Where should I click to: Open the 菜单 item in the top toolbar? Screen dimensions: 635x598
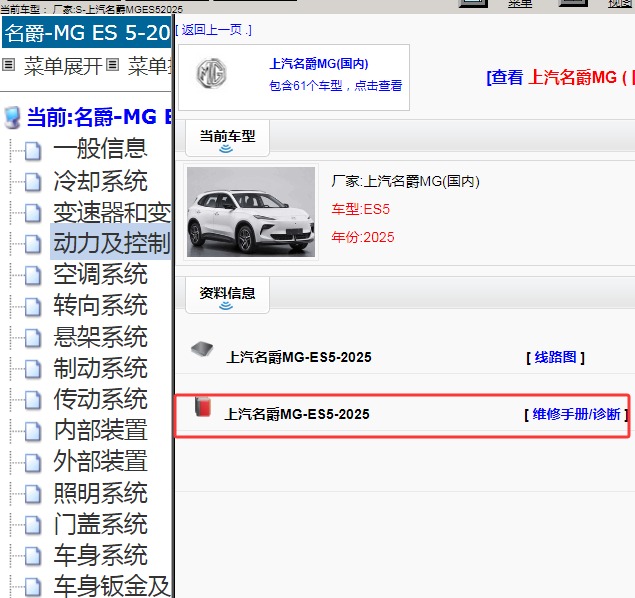(x=520, y=4)
